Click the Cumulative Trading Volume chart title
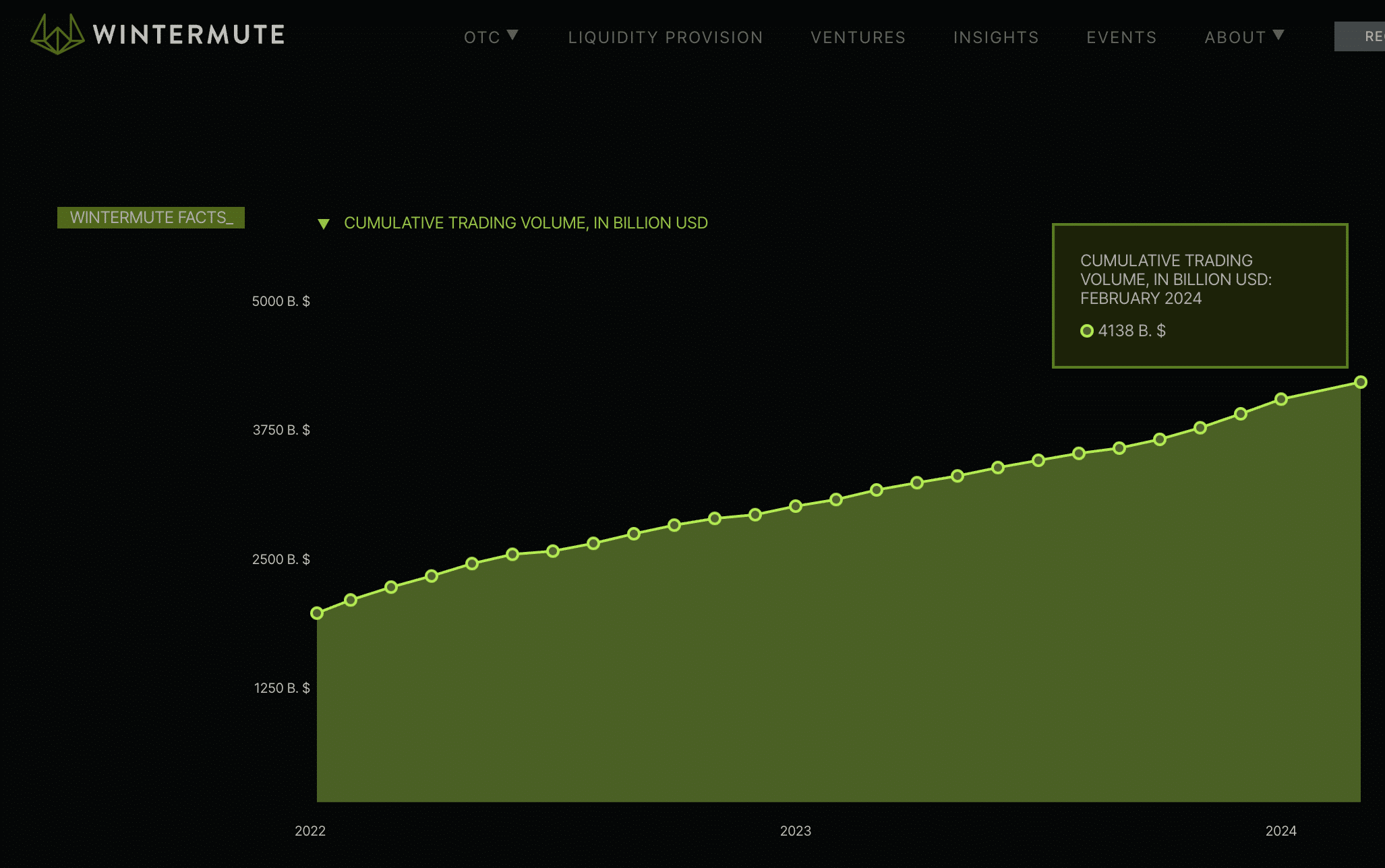Image resolution: width=1385 pixels, height=868 pixels. 526,223
